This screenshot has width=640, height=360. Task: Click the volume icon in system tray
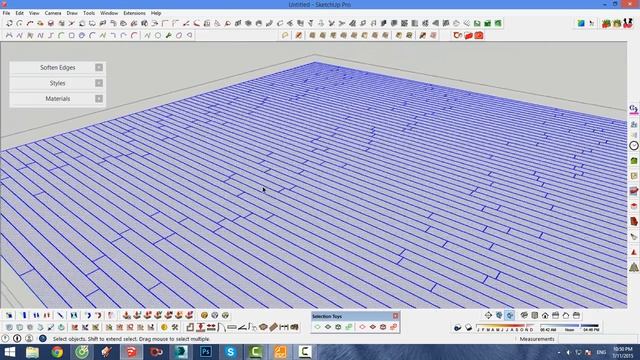click(x=568, y=352)
